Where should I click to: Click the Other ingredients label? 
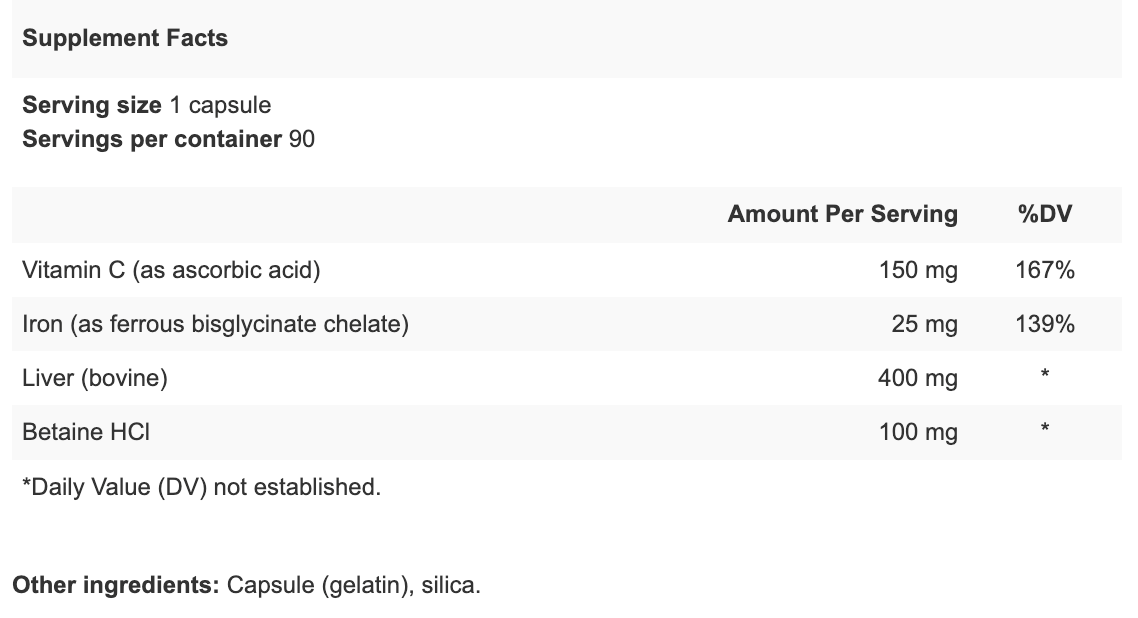pos(115,585)
